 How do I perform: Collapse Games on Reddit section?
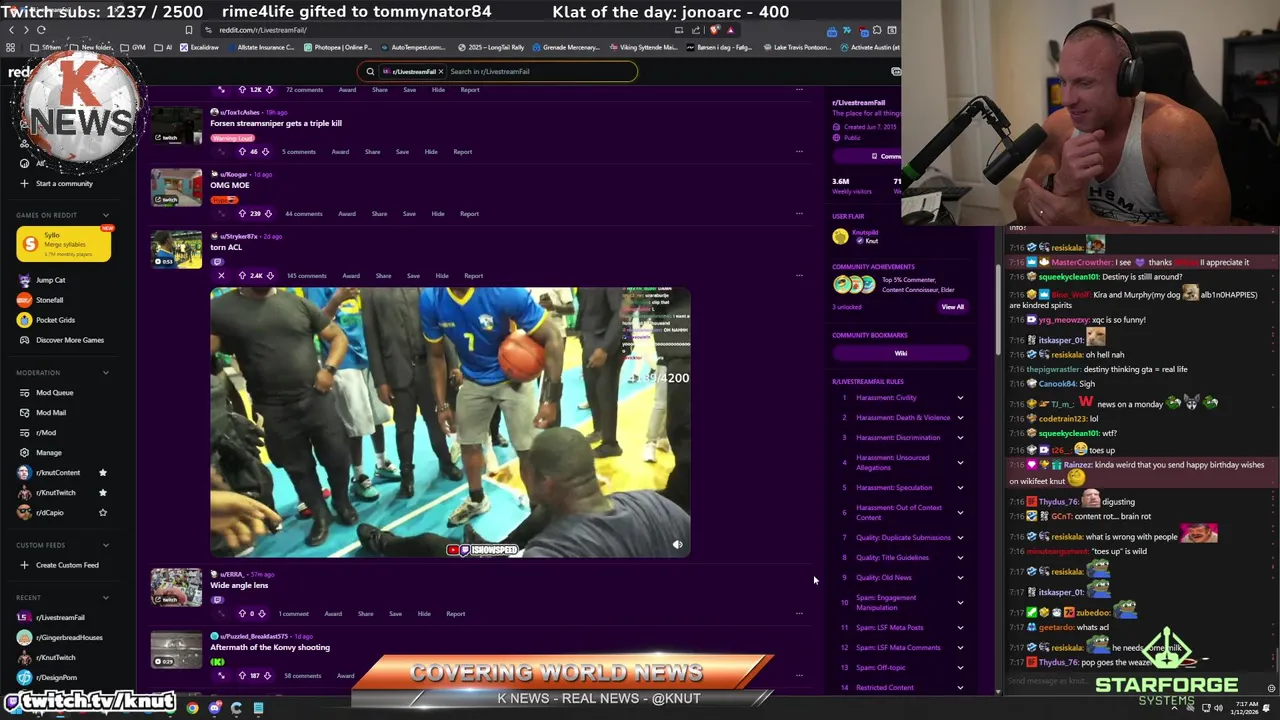106,215
